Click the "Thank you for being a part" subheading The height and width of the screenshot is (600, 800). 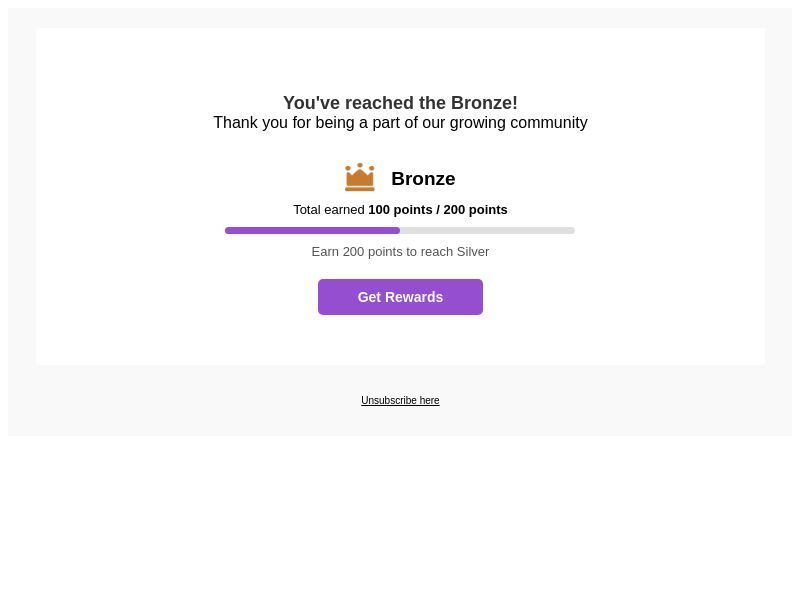click(400, 123)
